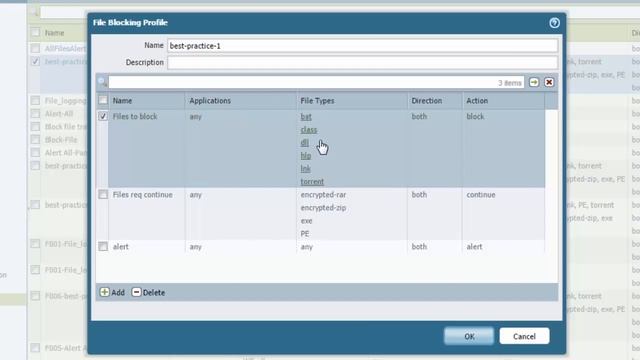Click the 'PE' file type entry
Image resolution: width=640 pixels, height=360 pixels.
pyautogui.click(x=305, y=234)
